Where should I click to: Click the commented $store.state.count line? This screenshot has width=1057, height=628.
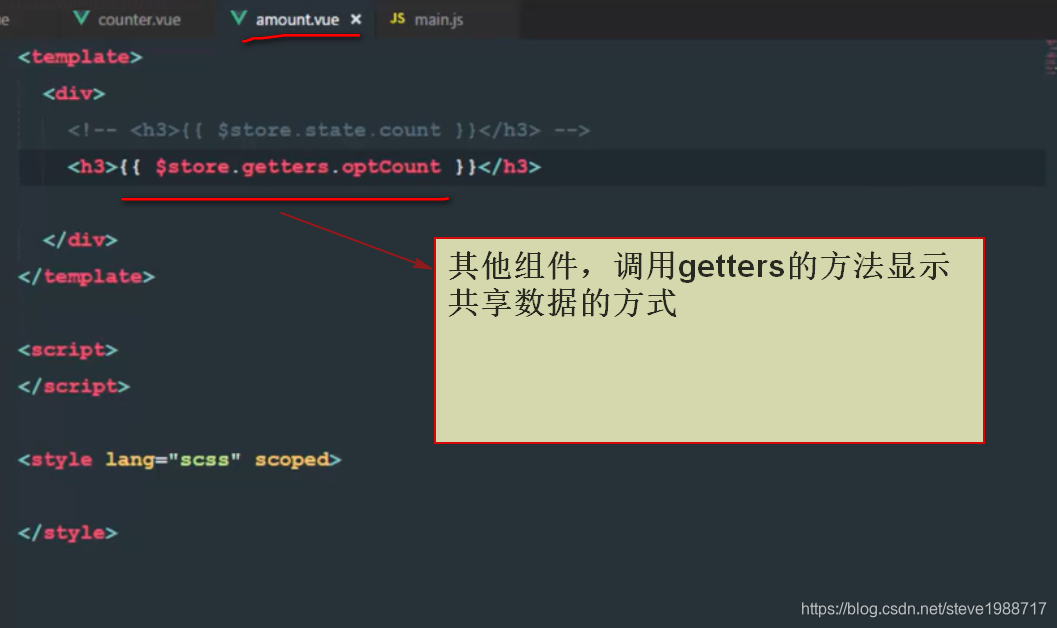[328, 130]
